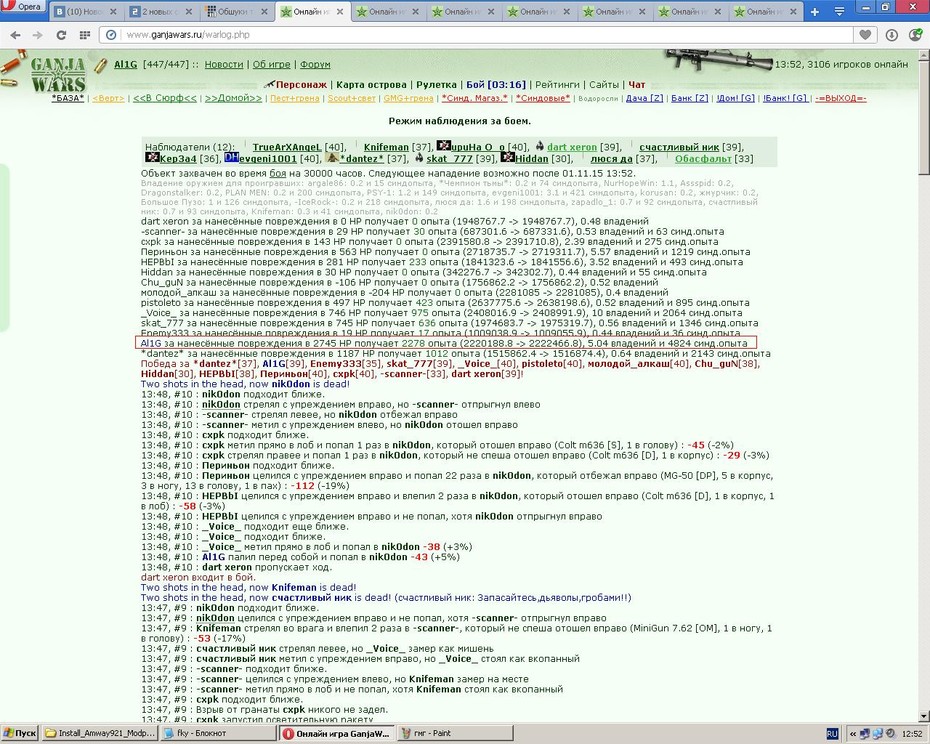The width and height of the screenshot is (930, 744).
Task: Open TrueArXAngeL observer profile
Action: pyautogui.click(x=286, y=147)
